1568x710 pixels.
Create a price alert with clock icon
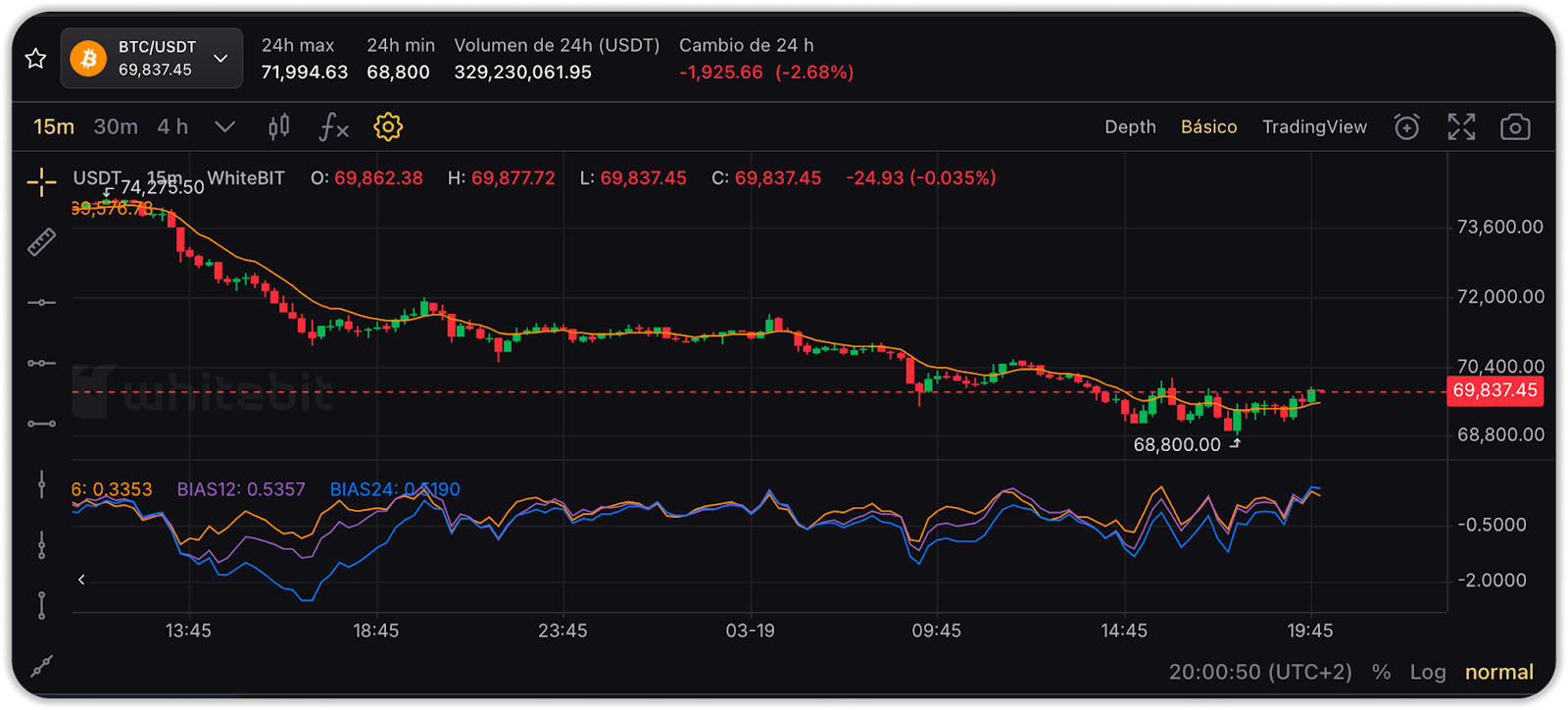tap(1406, 127)
